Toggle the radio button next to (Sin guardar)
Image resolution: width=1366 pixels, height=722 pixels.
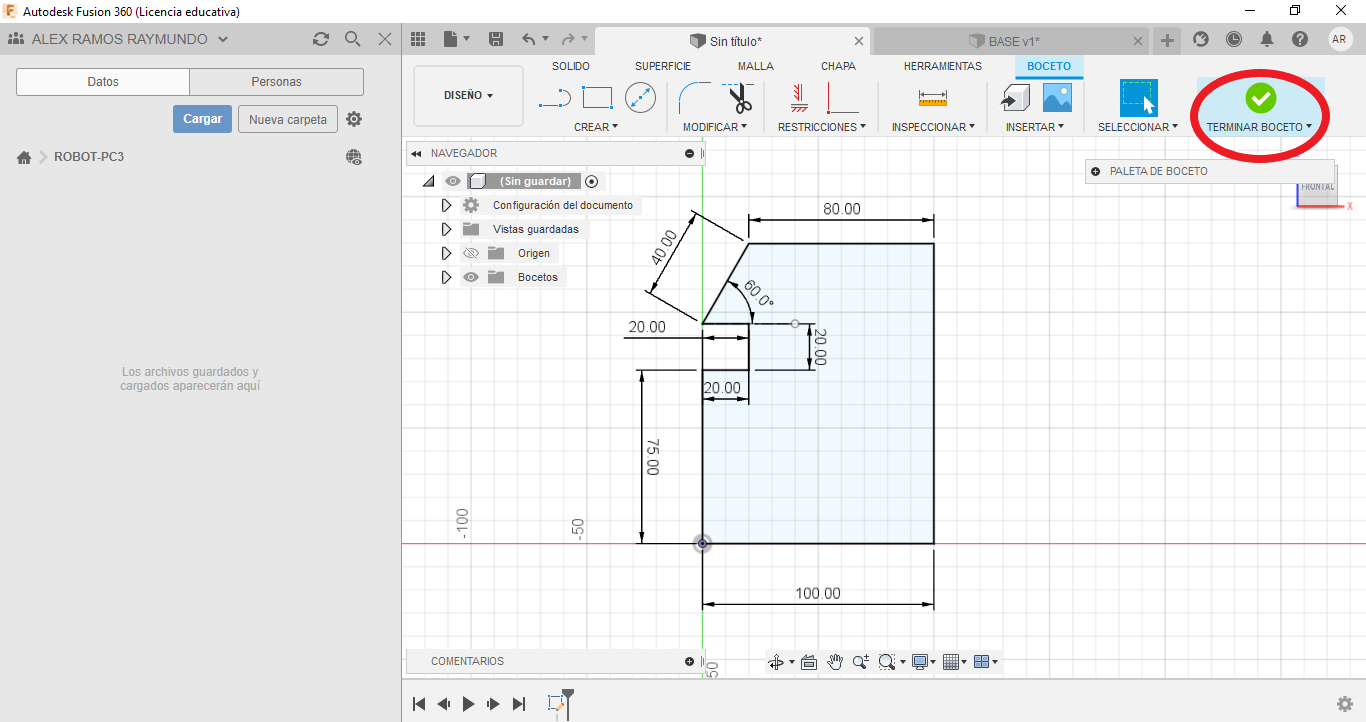(592, 181)
